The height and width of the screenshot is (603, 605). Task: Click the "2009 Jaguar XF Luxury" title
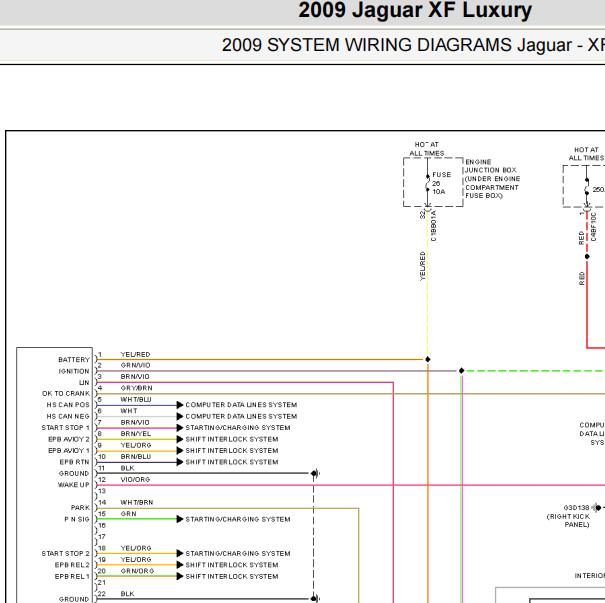[415, 10]
